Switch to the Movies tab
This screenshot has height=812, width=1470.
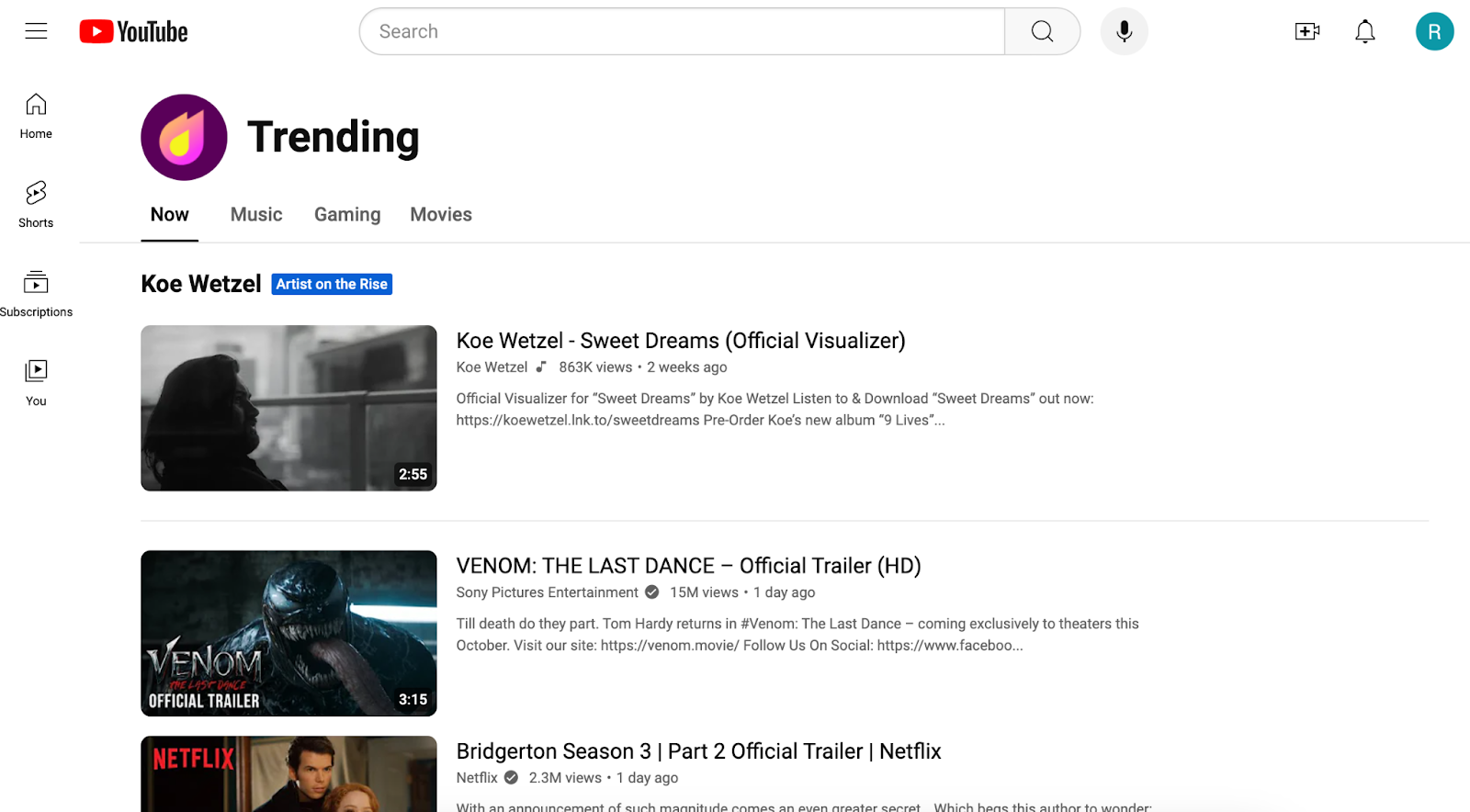(x=441, y=215)
